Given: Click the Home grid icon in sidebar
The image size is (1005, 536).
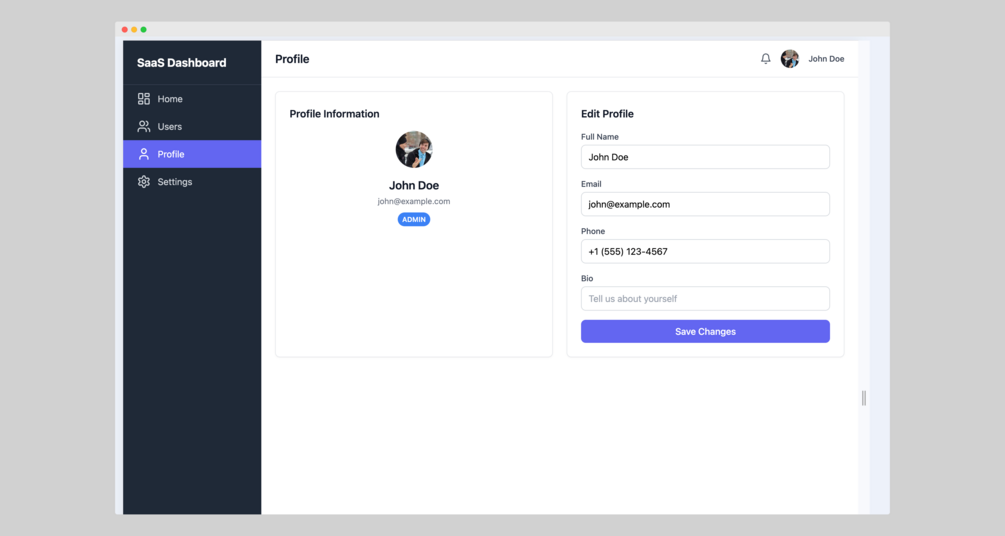Looking at the screenshot, I should click(x=144, y=99).
